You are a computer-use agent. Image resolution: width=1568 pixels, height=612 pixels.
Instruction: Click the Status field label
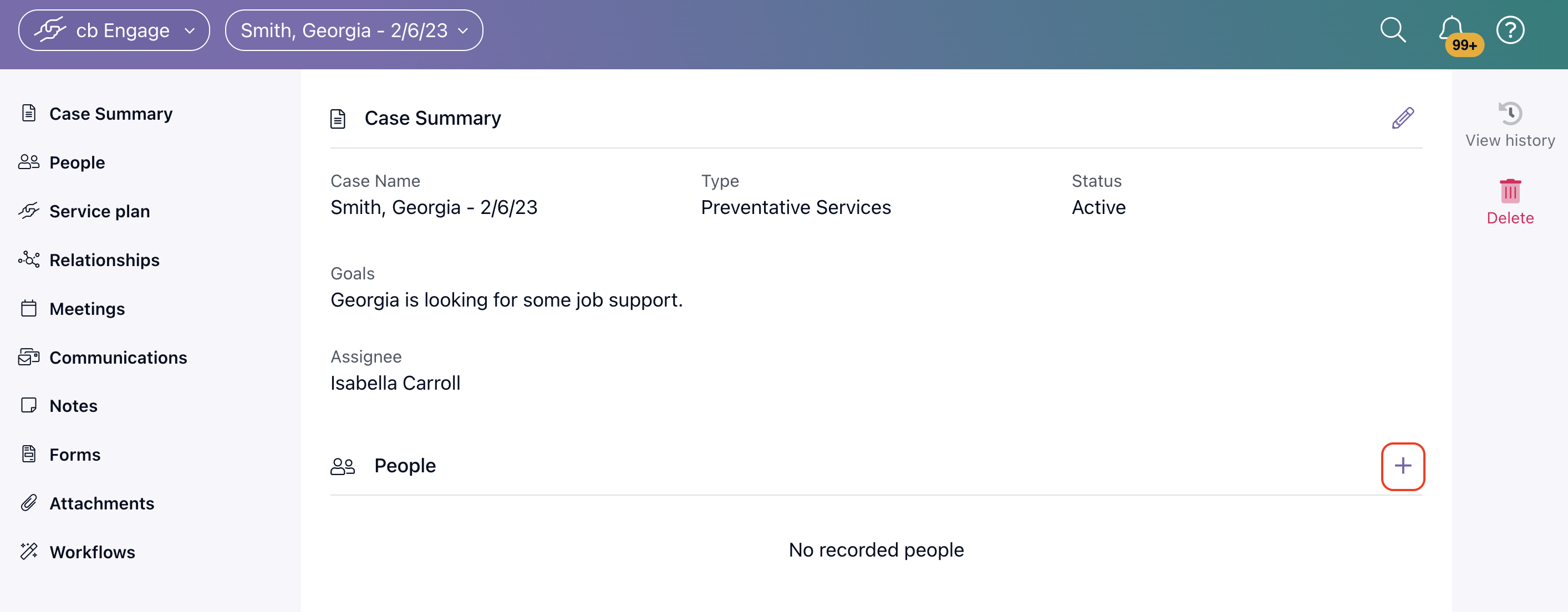(x=1096, y=181)
